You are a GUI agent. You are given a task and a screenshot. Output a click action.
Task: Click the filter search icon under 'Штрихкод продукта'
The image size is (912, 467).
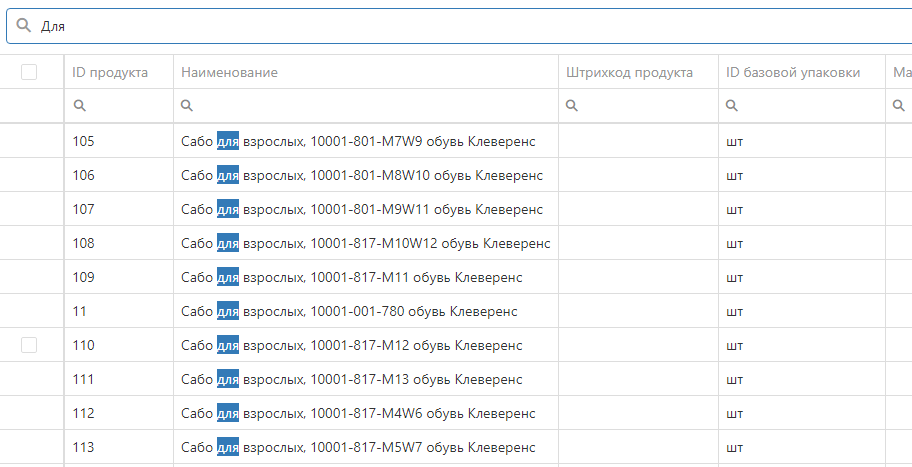click(572, 105)
